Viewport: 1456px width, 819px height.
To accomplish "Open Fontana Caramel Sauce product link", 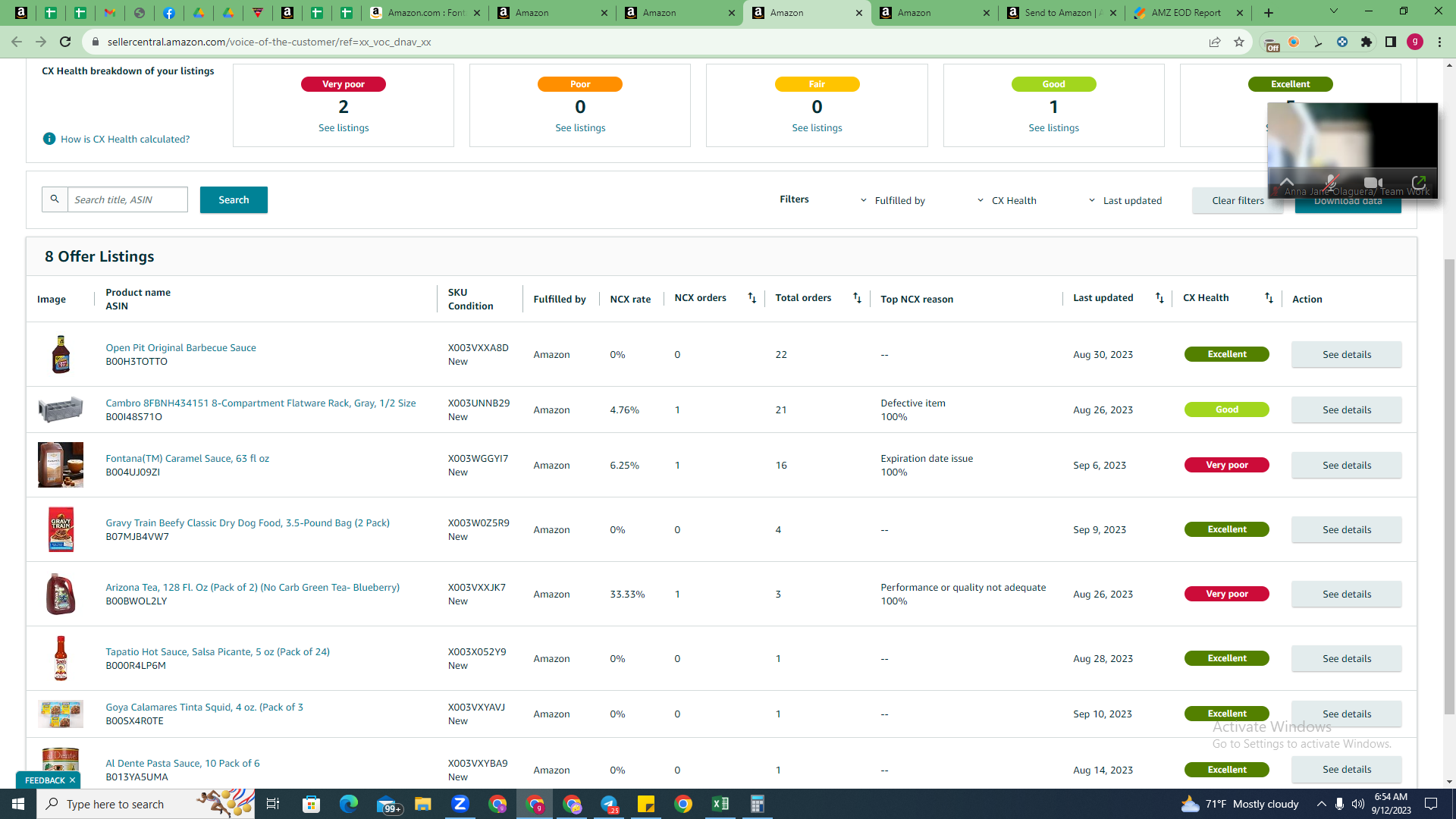I will (x=187, y=459).
